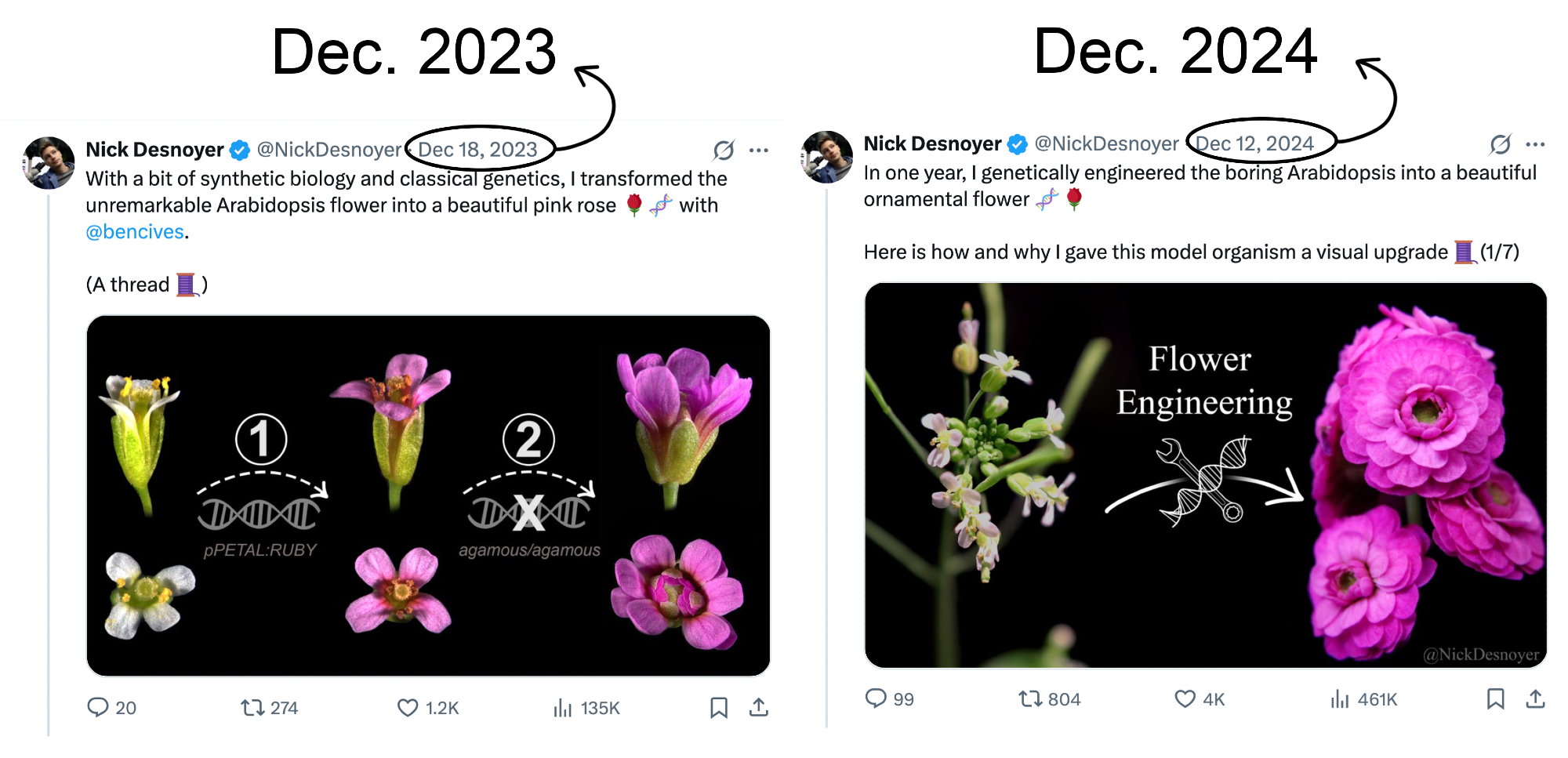Image resolution: width=1568 pixels, height=758 pixels.
Task: Open the pPETAL:RUBY flower diagram image
Action: coord(428,495)
